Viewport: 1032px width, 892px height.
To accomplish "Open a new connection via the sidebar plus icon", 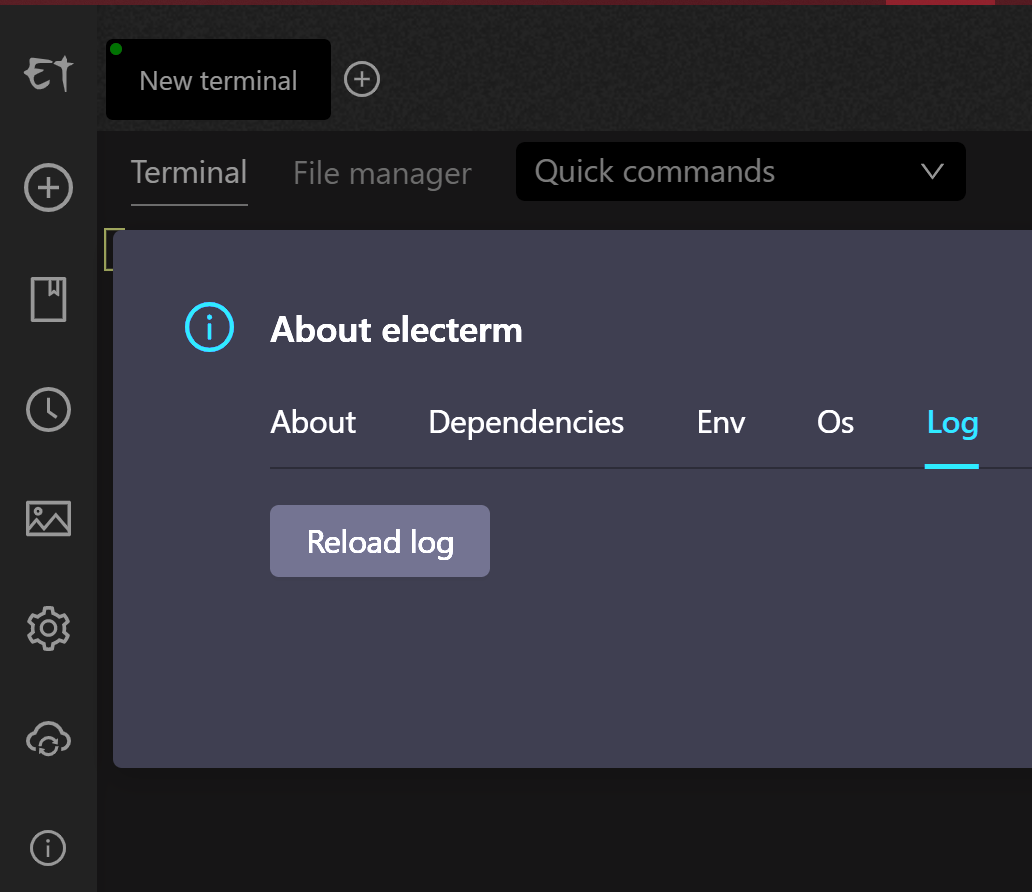I will 47,187.
